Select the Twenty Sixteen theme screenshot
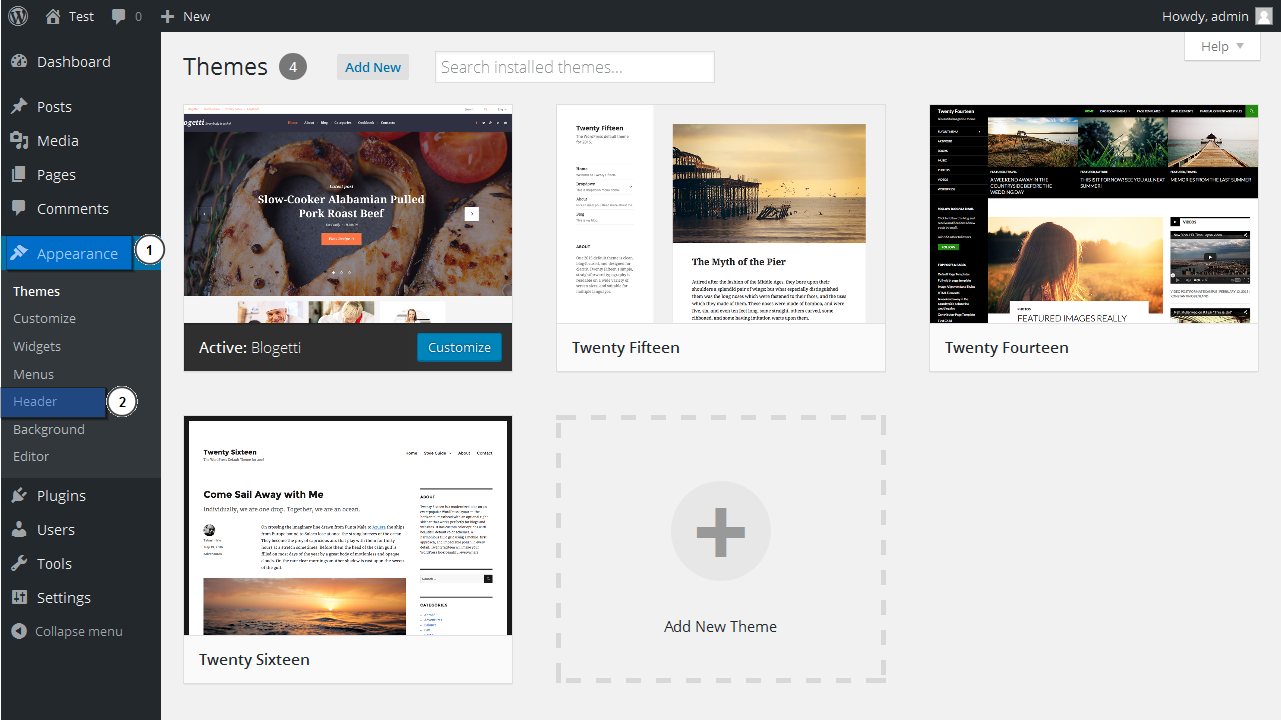This screenshot has height=720, width=1281. coord(348,526)
